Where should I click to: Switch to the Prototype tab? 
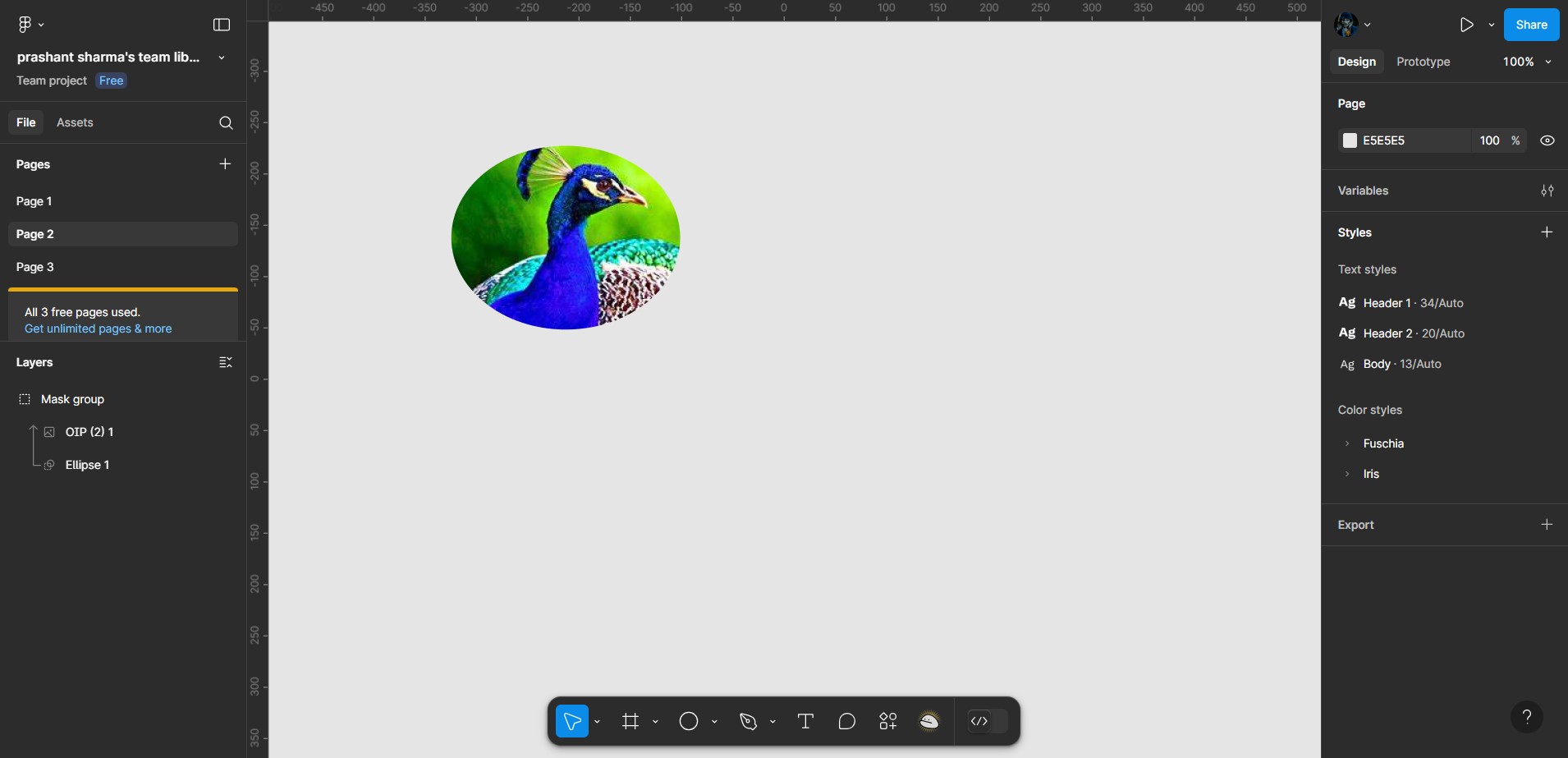(x=1423, y=62)
